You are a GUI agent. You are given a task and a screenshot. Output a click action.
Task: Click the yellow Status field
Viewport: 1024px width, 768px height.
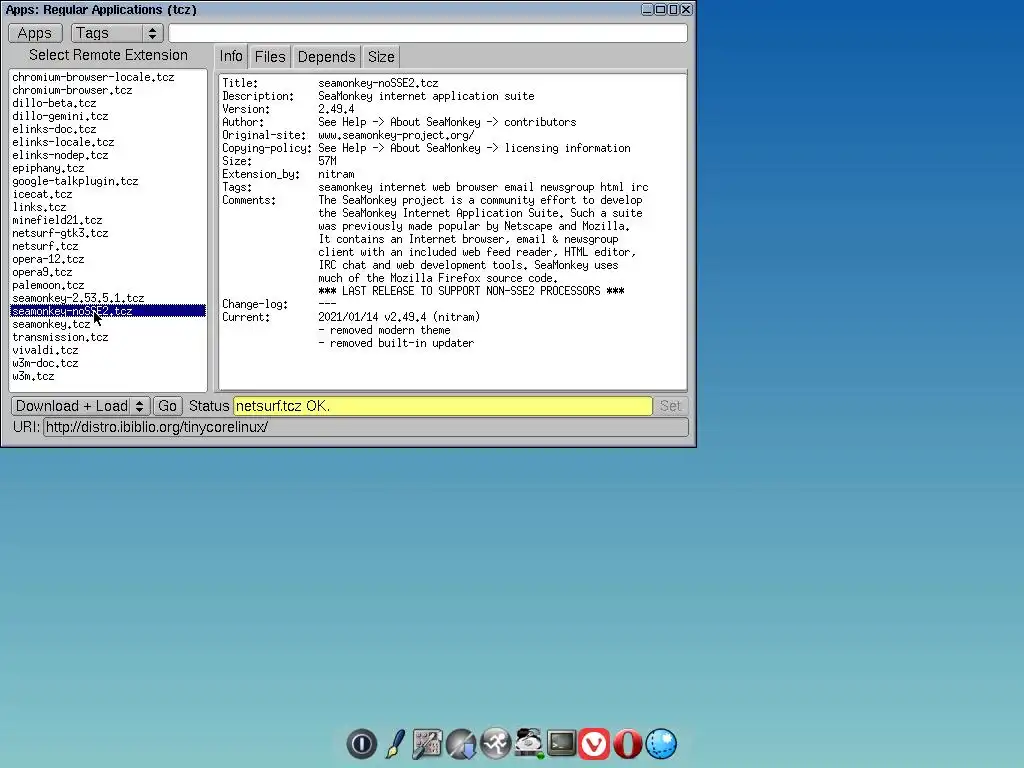click(x=443, y=406)
